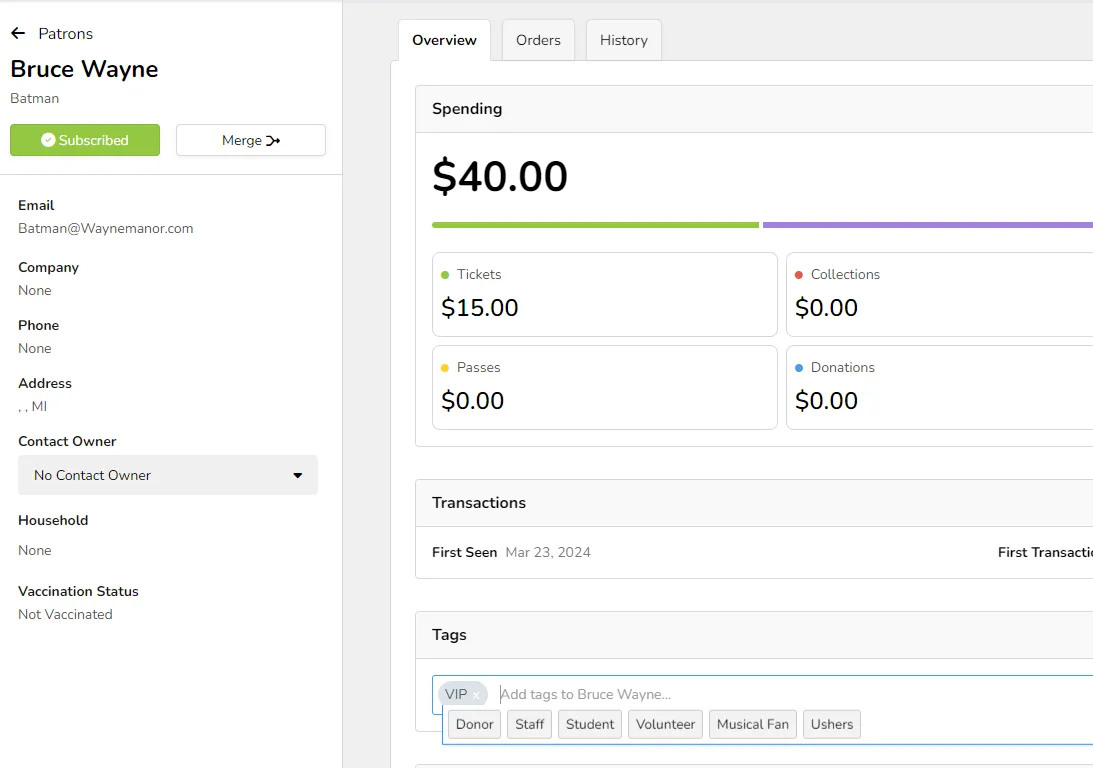Click the $40.00 total spending amount
1093x768 pixels.
tap(500, 176)
